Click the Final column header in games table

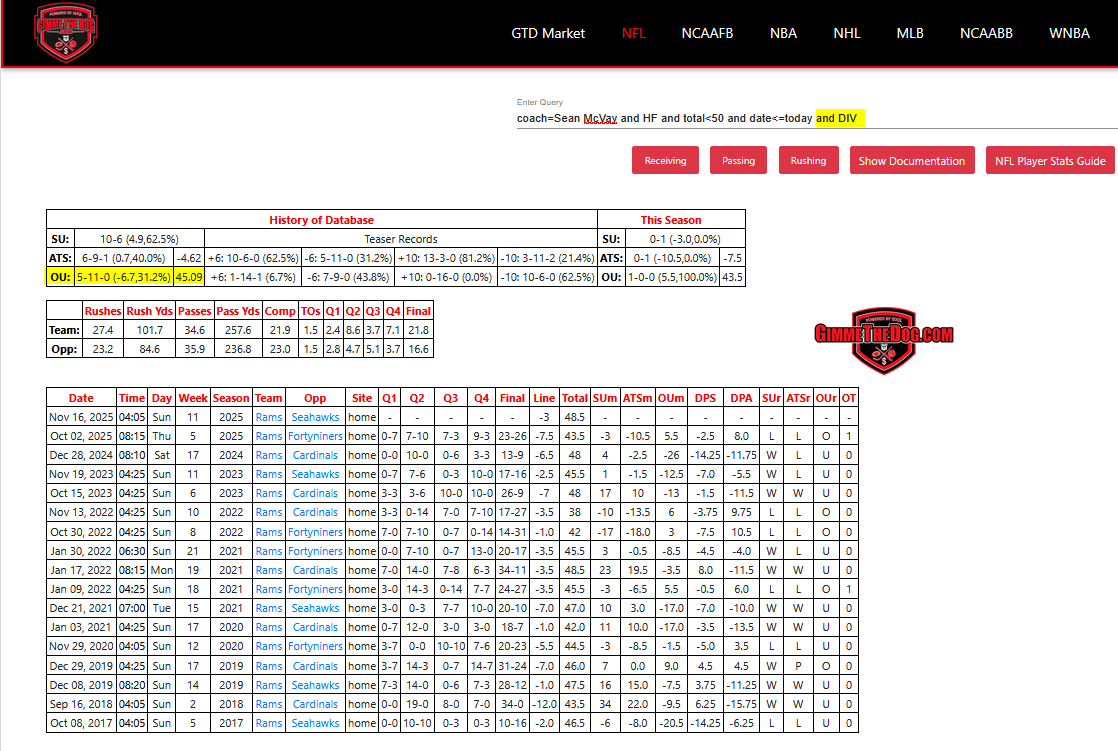pyautogui.click(x=512, y=398)
